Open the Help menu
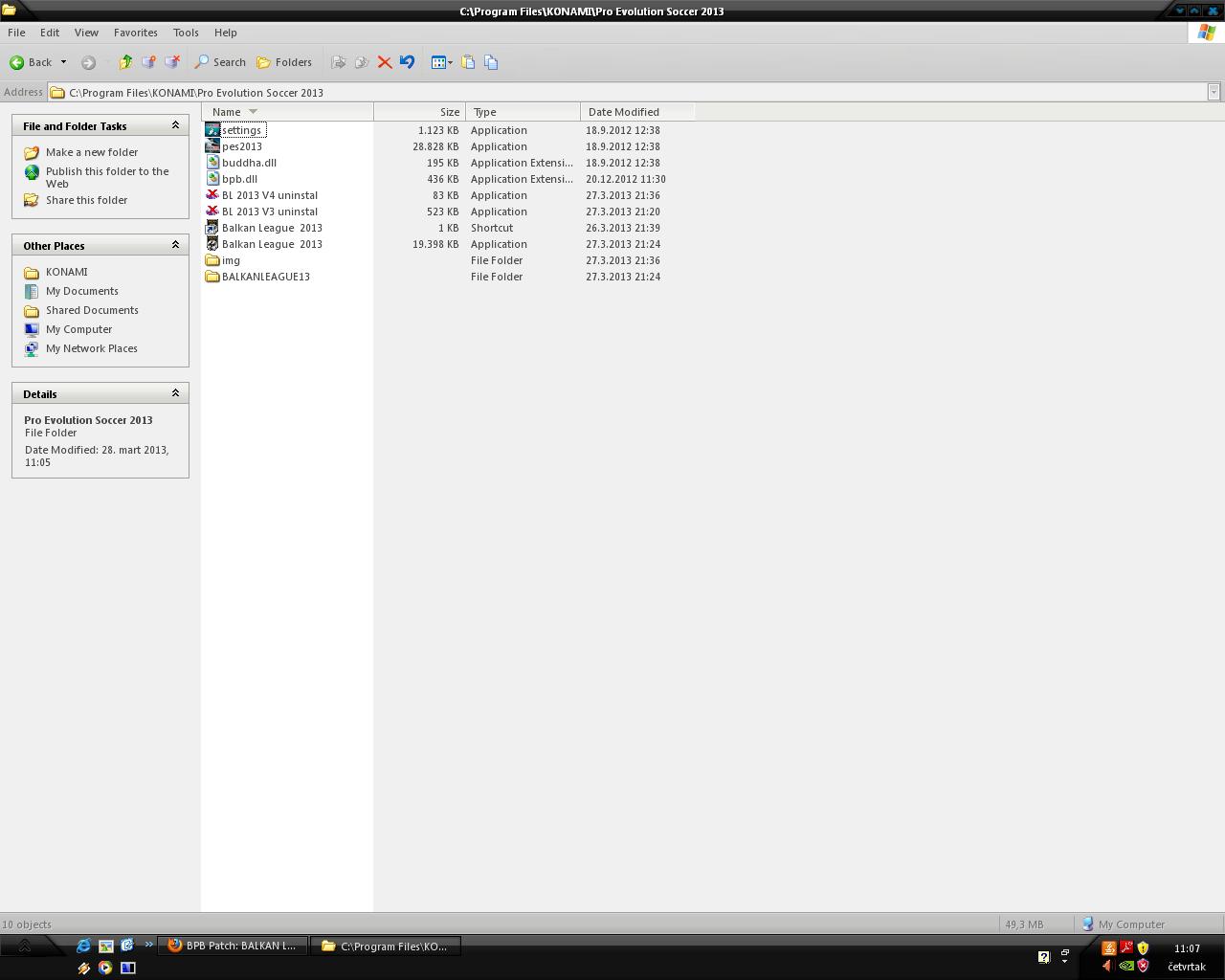This screenshot has height=980, width=1225. click(226, 33)
